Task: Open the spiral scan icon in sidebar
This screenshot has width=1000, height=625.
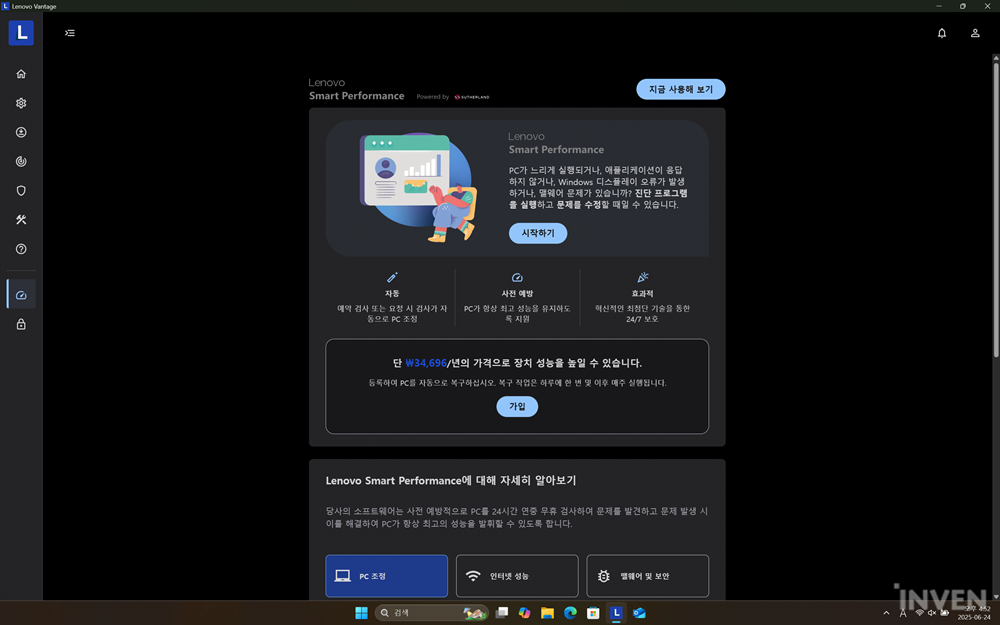Action: 21,161
